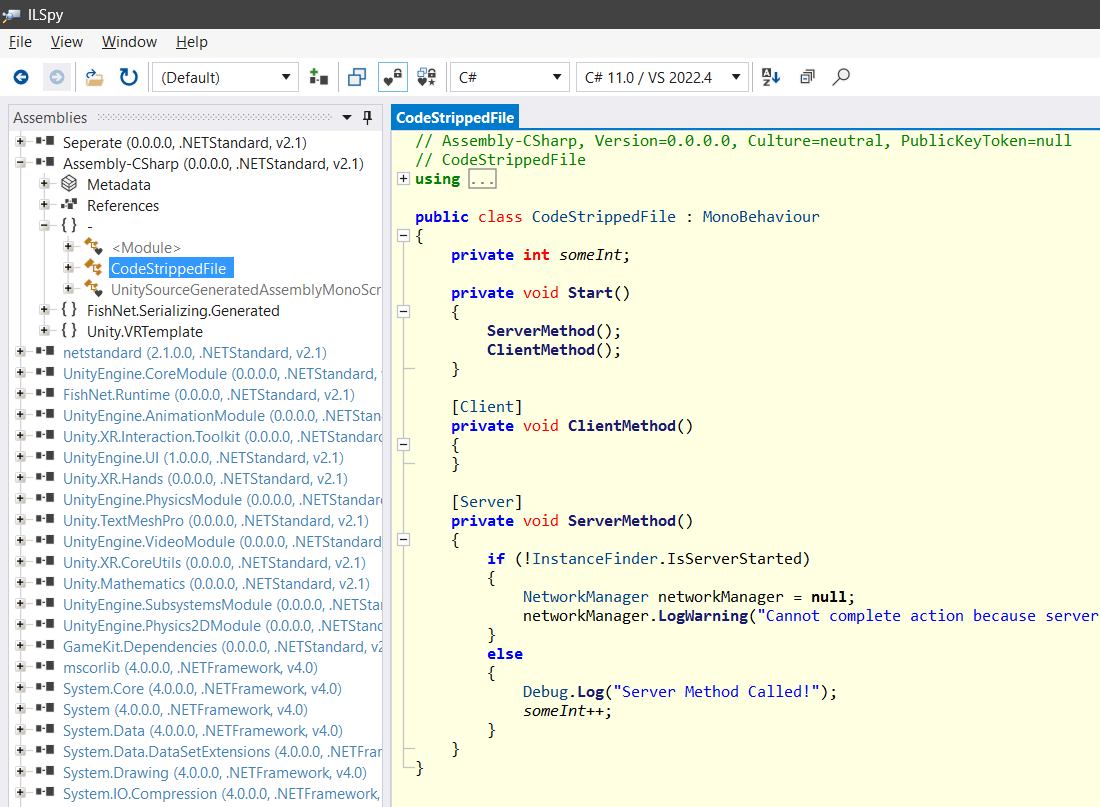The height and width of the screenshot is (807, 1100).
Task: Pin the Assemblies panel
Action: coord(367,117)
